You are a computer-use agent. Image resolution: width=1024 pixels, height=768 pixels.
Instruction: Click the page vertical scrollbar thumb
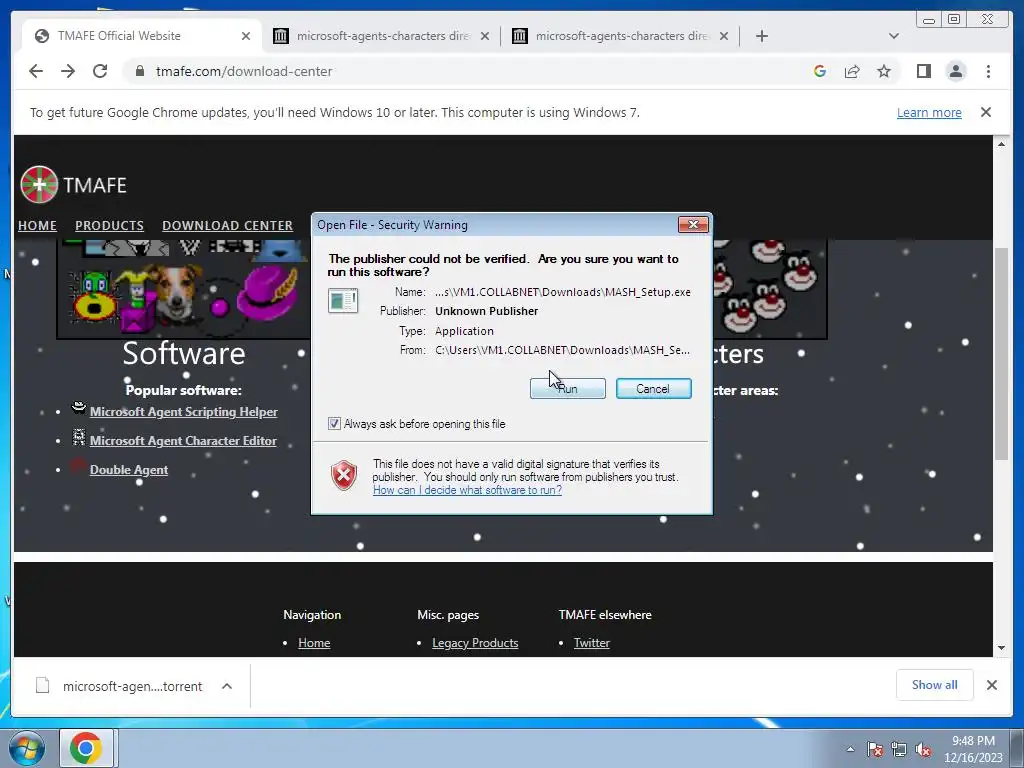[1001, 355]
